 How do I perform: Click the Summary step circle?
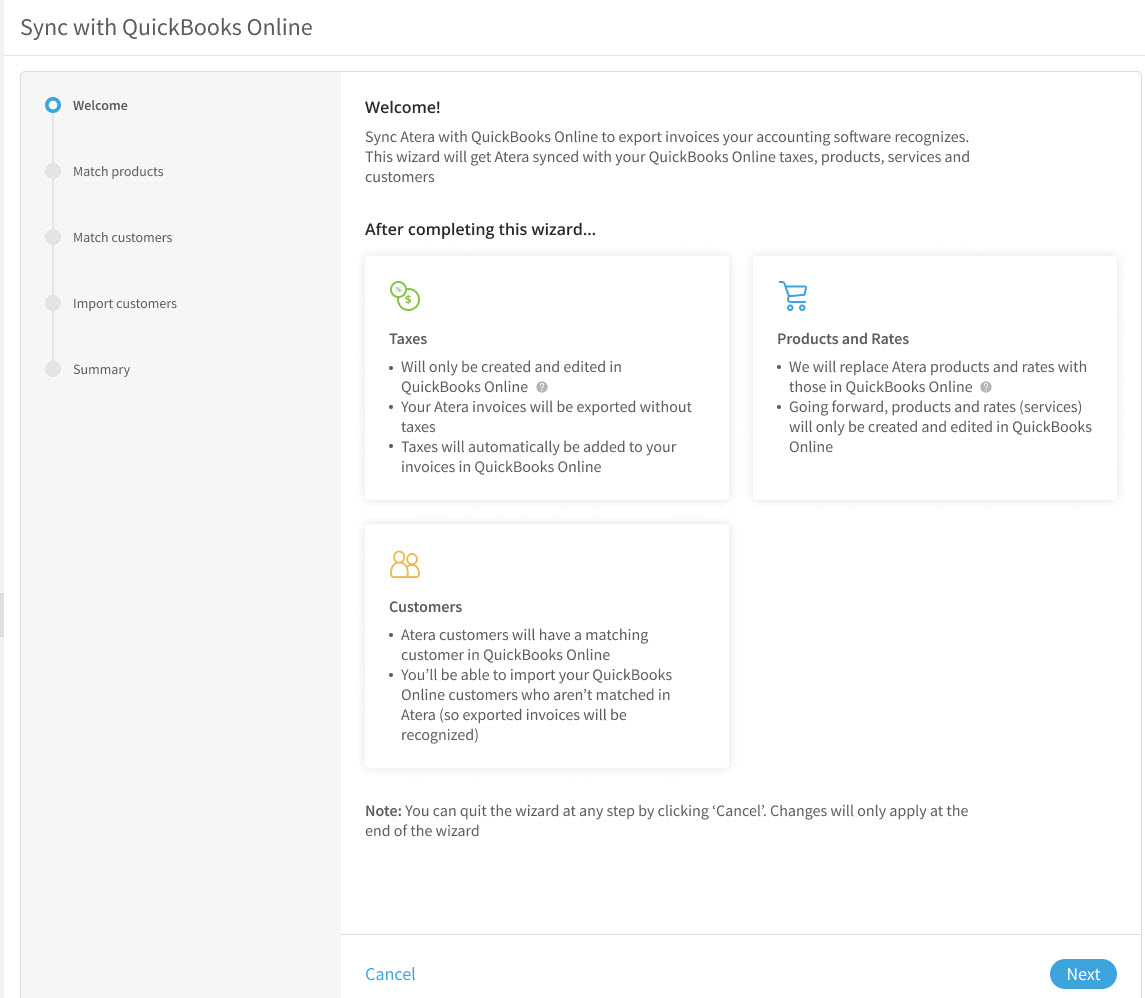point(53,369)
